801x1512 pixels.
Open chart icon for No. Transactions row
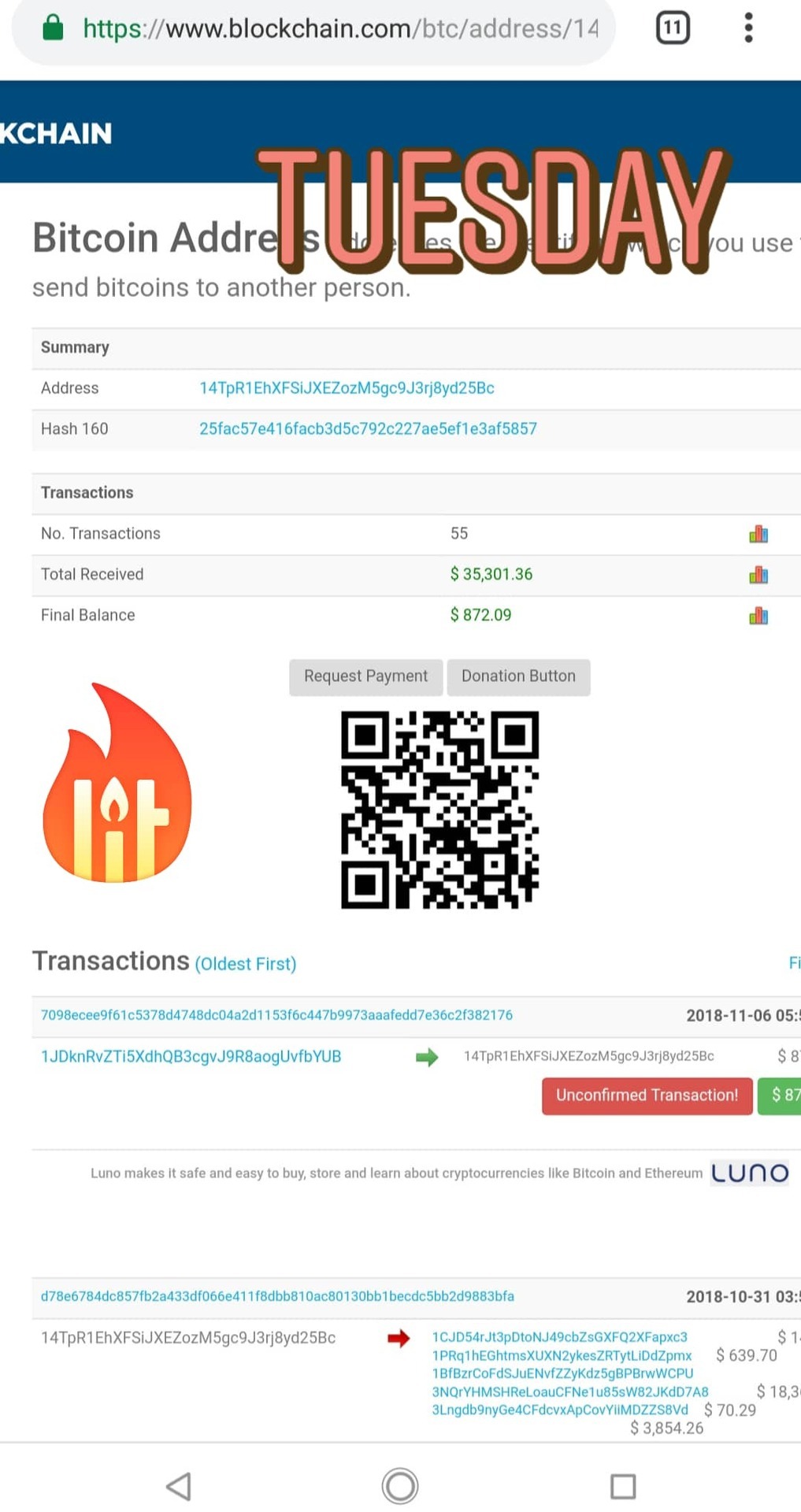[758, 534]
